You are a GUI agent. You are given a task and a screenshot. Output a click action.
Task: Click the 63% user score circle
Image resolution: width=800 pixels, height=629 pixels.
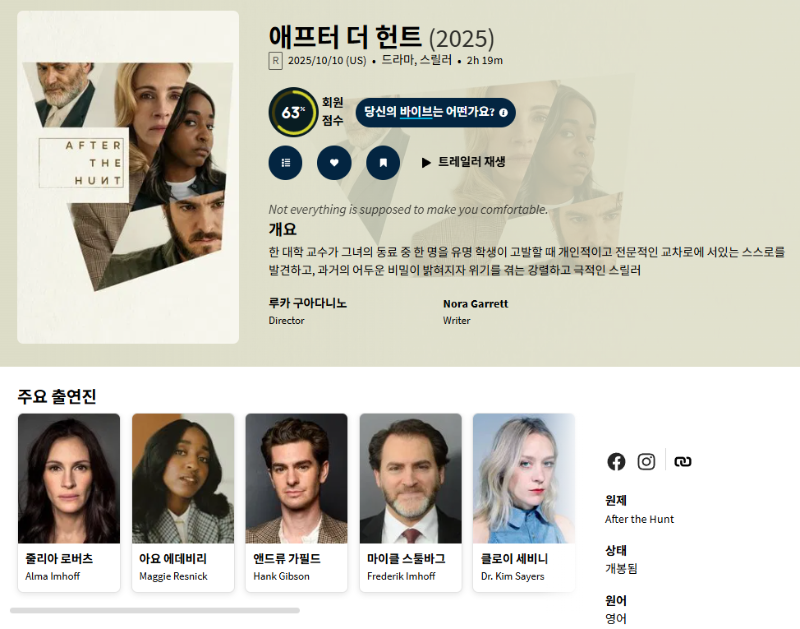[x=293, y=112]
